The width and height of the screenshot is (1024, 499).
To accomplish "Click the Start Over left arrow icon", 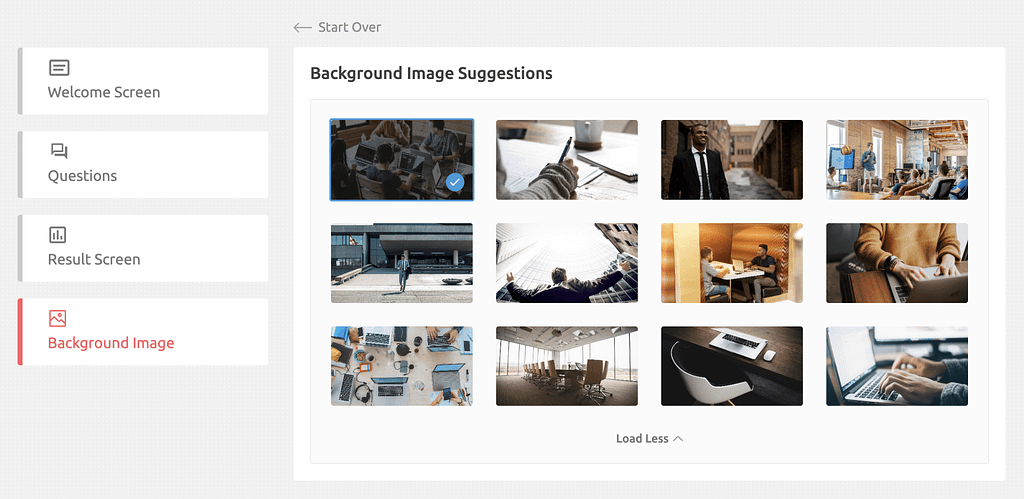I will coord(302,27).
